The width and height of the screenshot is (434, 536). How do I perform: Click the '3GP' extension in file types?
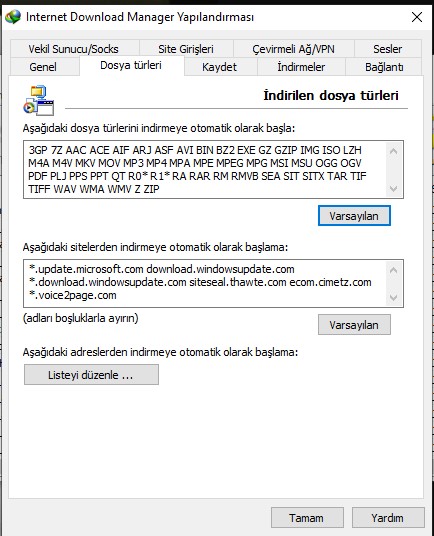point(38,150)
